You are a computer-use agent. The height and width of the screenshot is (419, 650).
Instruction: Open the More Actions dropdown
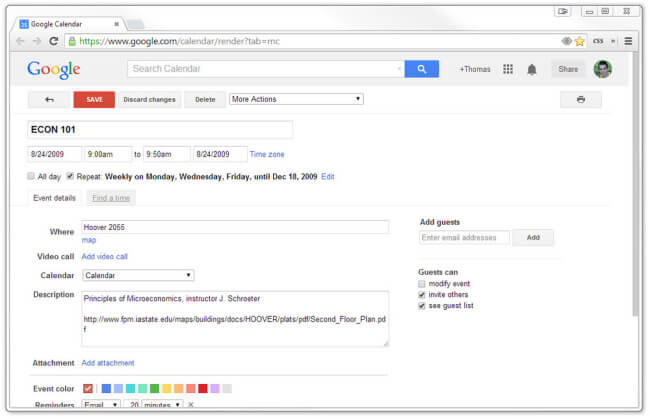[x=296, y=99]
